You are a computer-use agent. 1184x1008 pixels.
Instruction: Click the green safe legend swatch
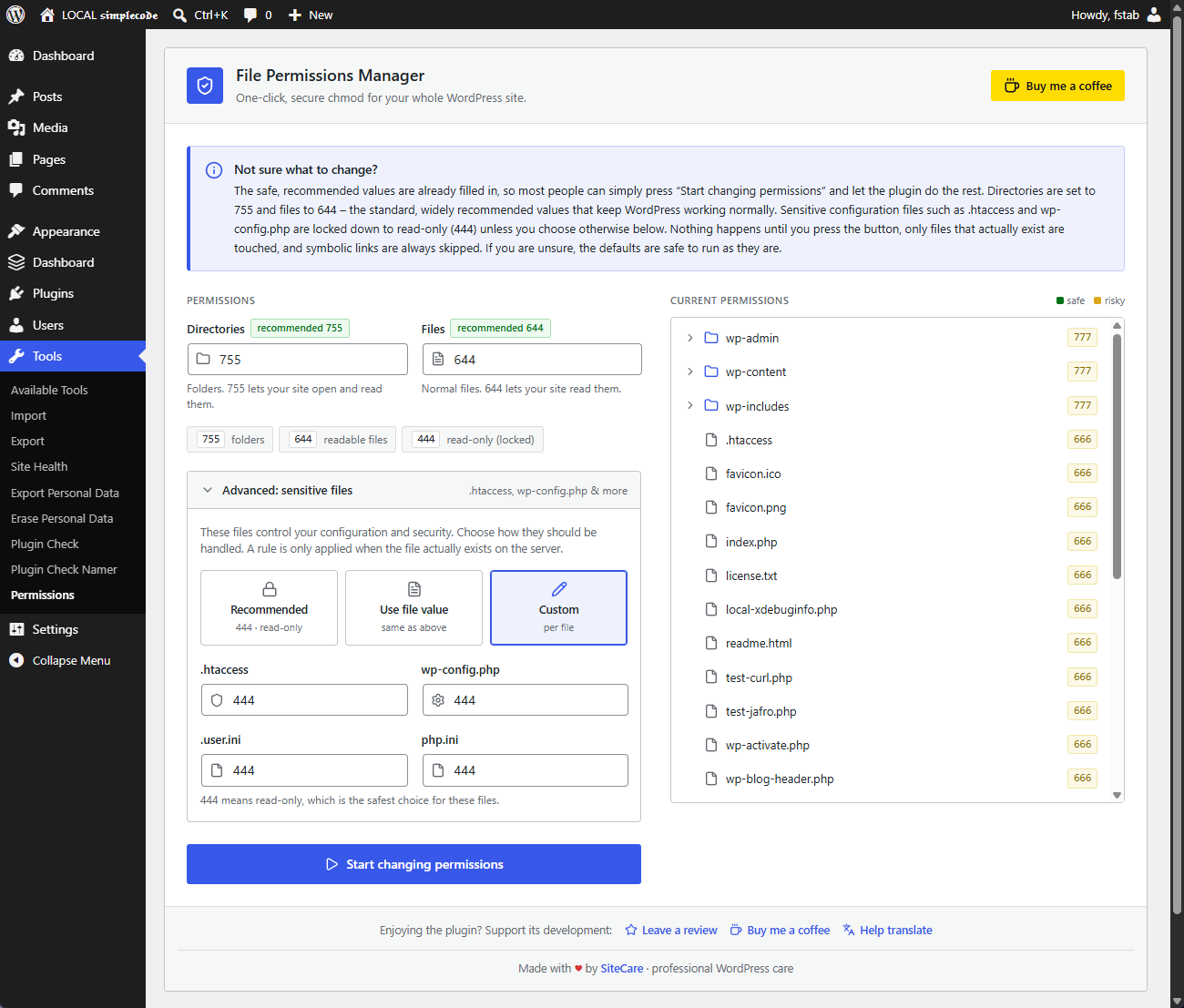pyautogui.click(x=1060, y=300)
